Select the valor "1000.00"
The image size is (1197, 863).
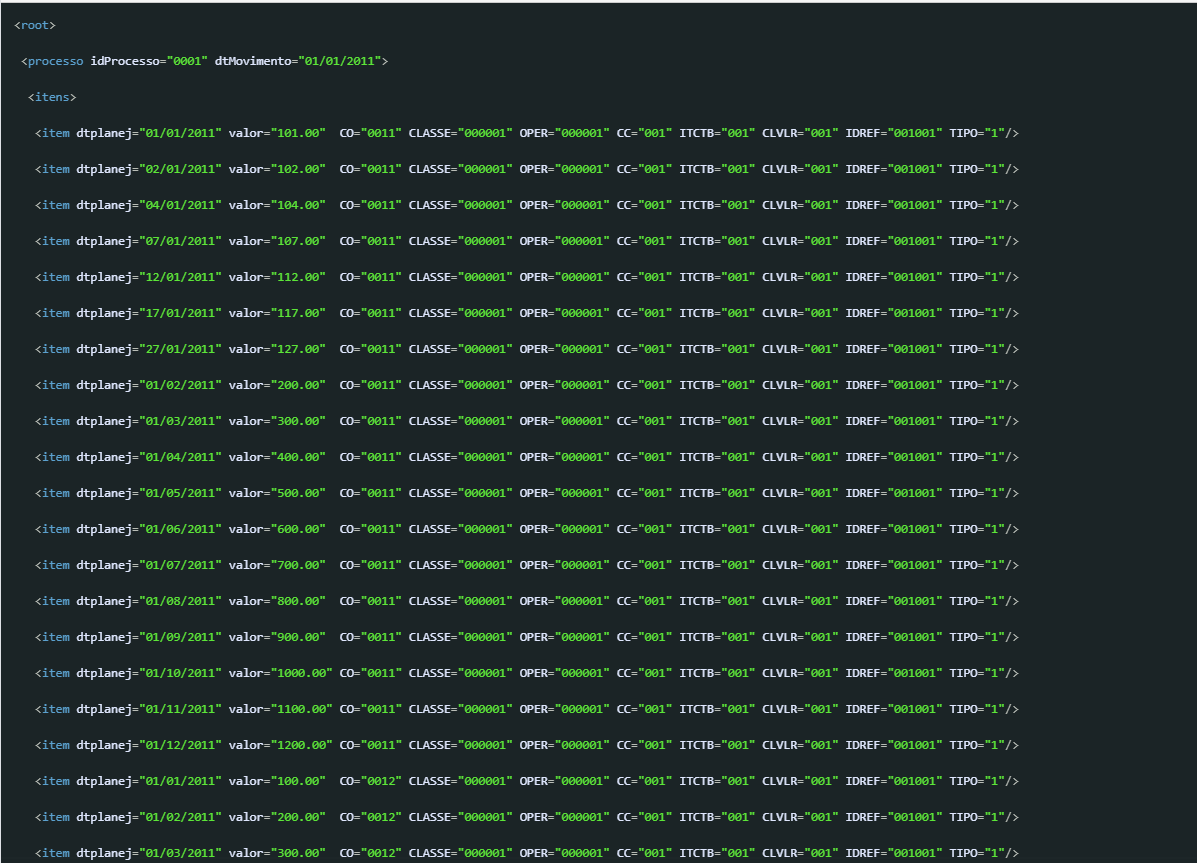tap(302, 673)
